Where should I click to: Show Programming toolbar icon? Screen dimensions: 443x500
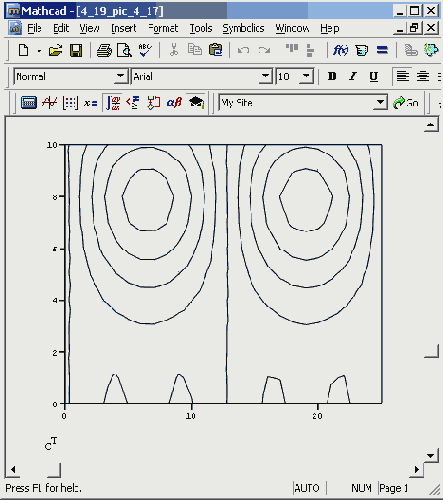(x=154, y=103)
